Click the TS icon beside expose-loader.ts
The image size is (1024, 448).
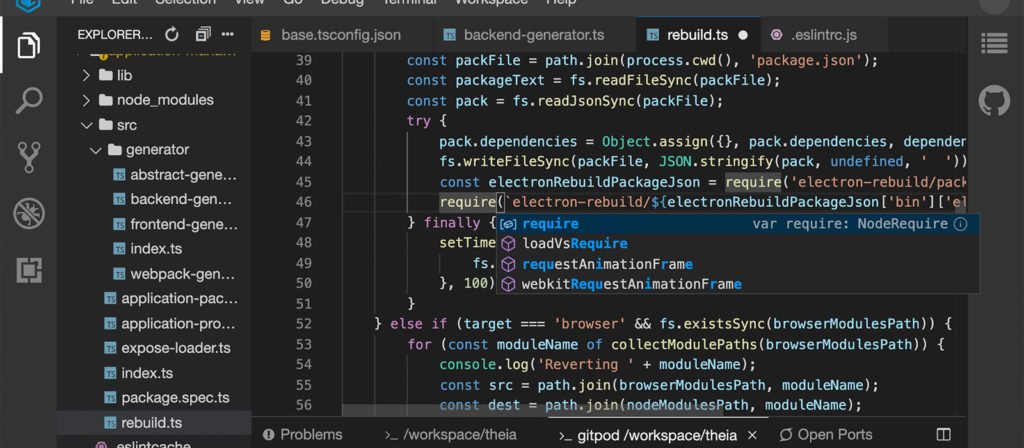tap(110, 348)
